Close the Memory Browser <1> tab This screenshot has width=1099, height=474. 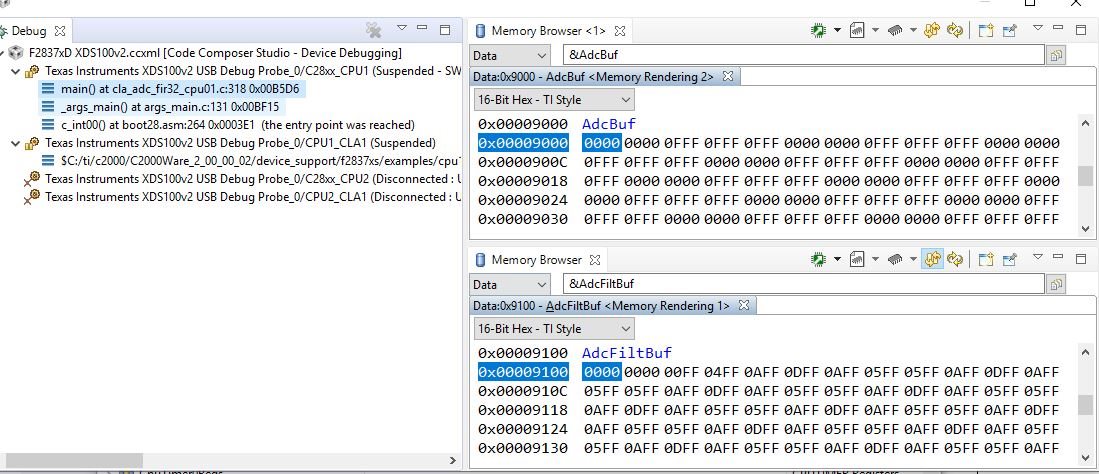point(620,31)
